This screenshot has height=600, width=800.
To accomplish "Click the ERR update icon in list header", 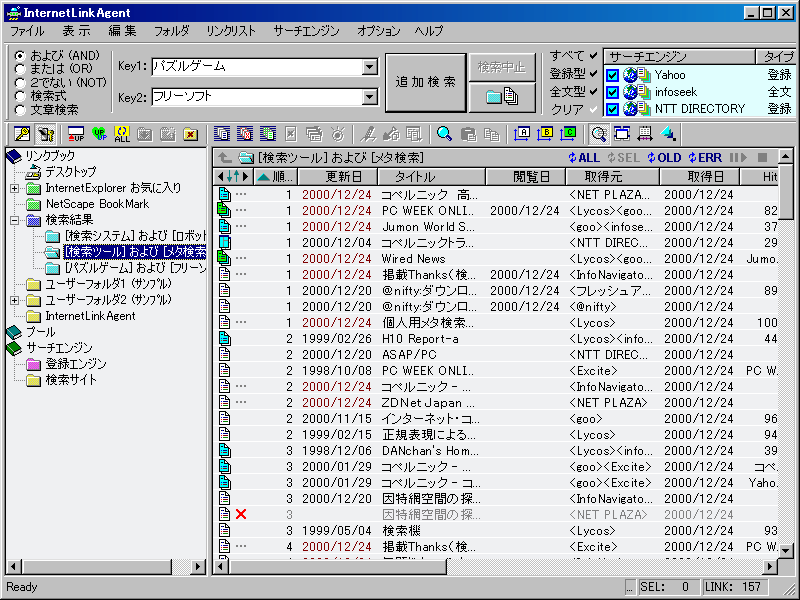I will click(x=705, y=158).
